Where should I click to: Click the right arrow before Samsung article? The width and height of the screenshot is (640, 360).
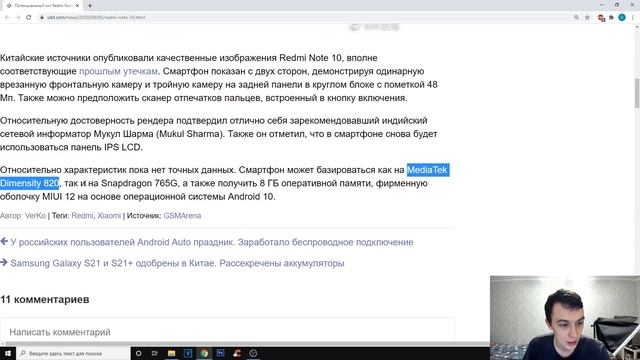[x=4, y=262]
